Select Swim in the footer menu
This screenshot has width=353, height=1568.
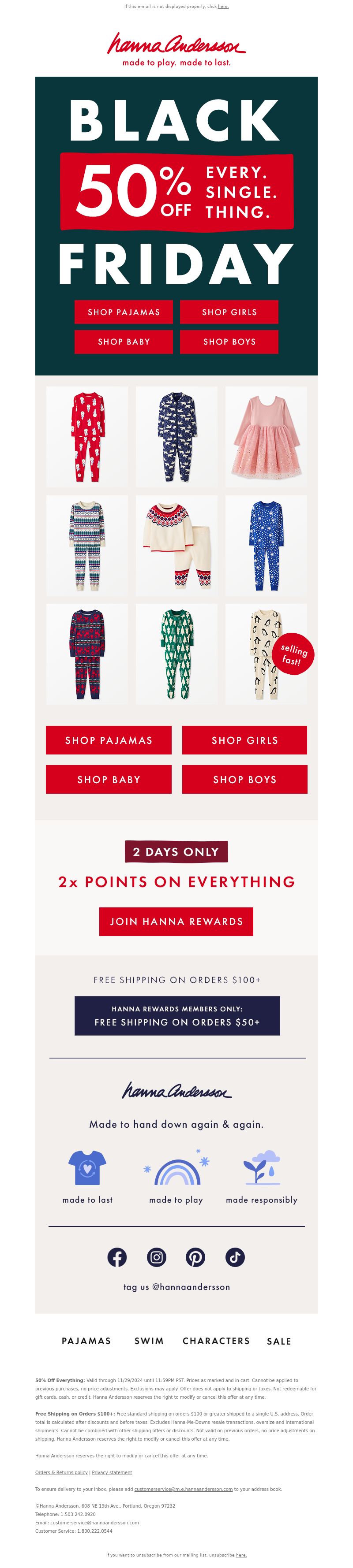tap(150, 1341)
